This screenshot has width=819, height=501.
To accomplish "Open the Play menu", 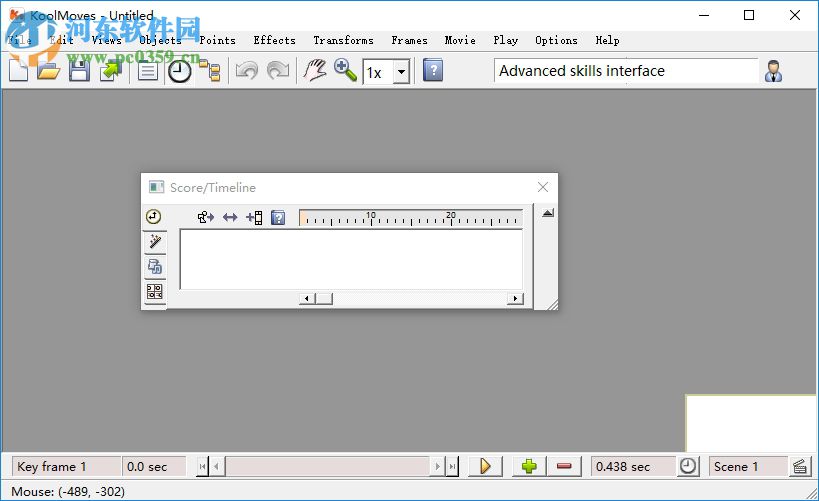I will pos(506,40).
